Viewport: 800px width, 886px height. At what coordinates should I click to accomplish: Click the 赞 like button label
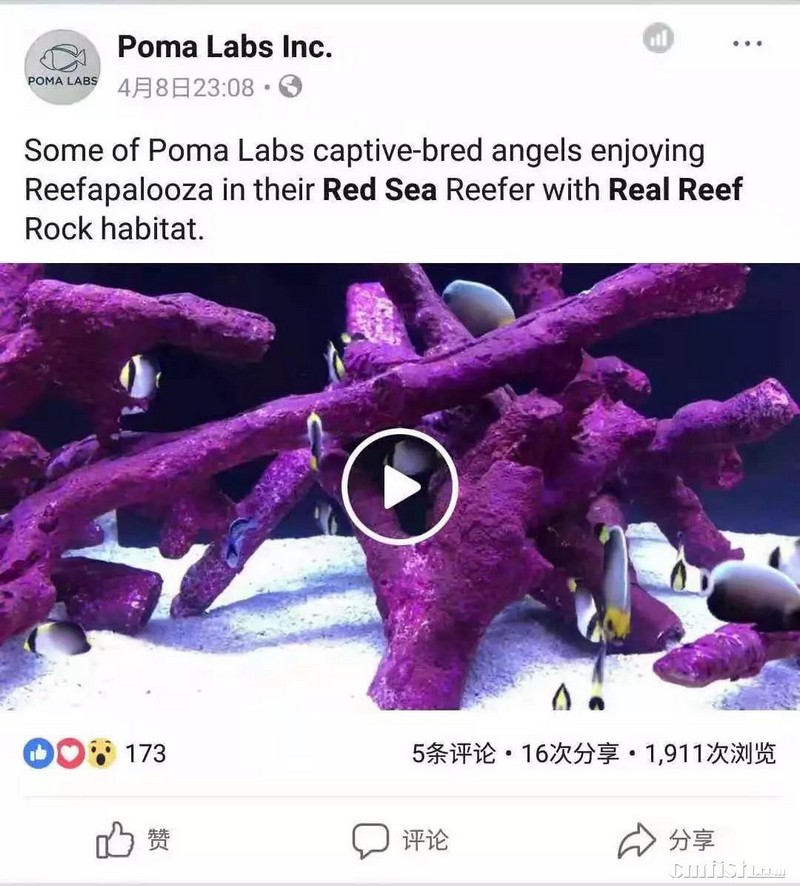pos(159,840)
